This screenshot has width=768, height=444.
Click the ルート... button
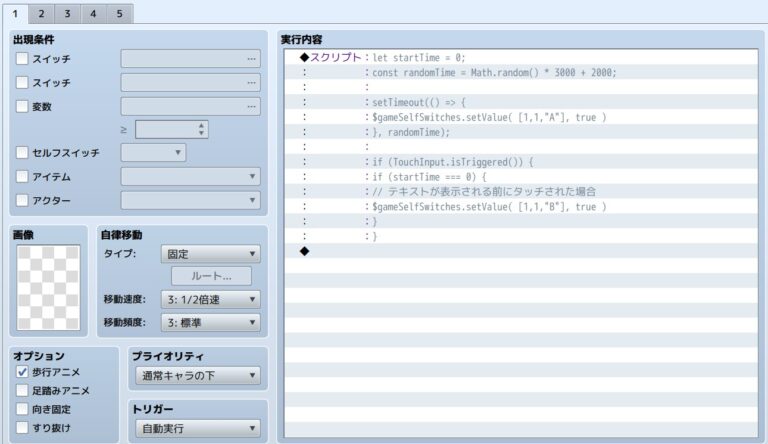click(210, 276)
